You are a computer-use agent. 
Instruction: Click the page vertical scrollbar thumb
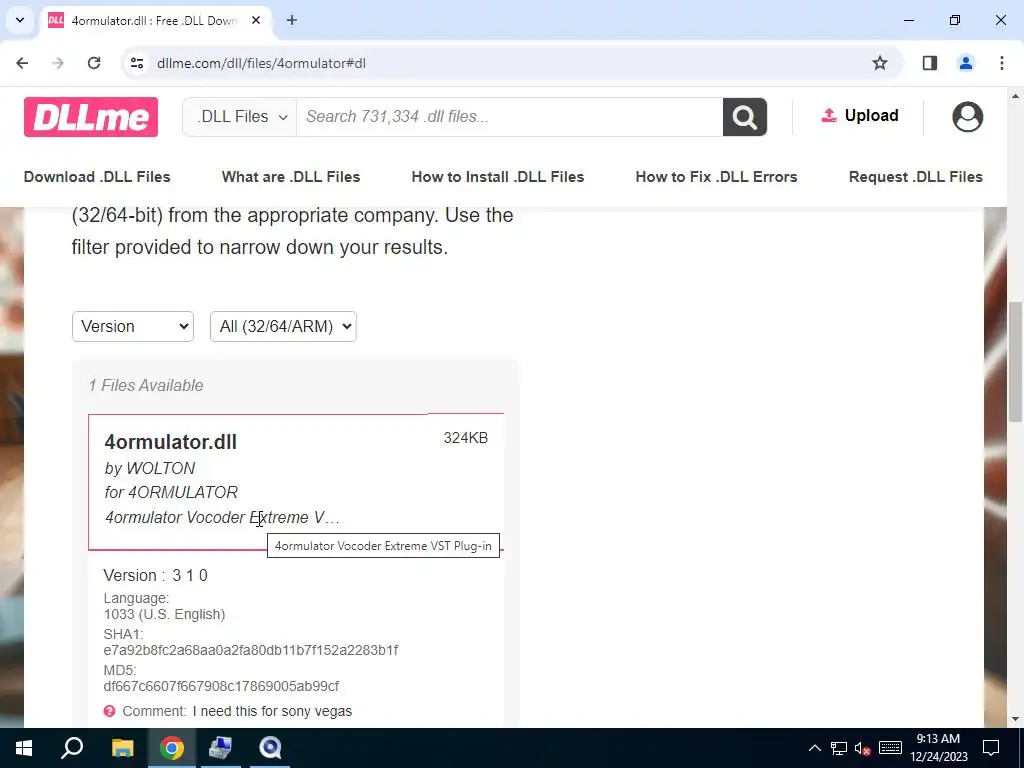click(x=1015, y=362)
